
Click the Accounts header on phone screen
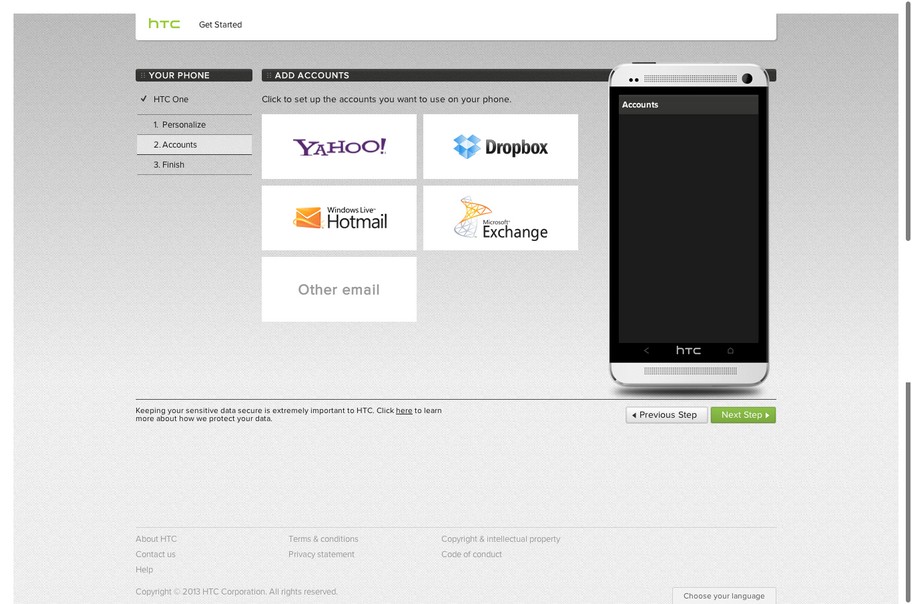689,105
